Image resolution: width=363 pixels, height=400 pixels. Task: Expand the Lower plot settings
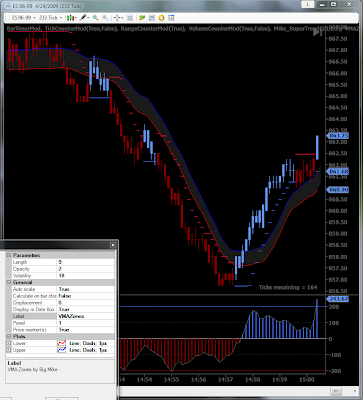[9, 343]
